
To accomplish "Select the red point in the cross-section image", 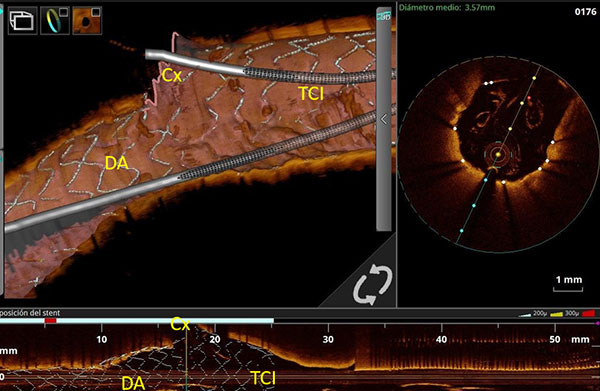I will 529,98.
